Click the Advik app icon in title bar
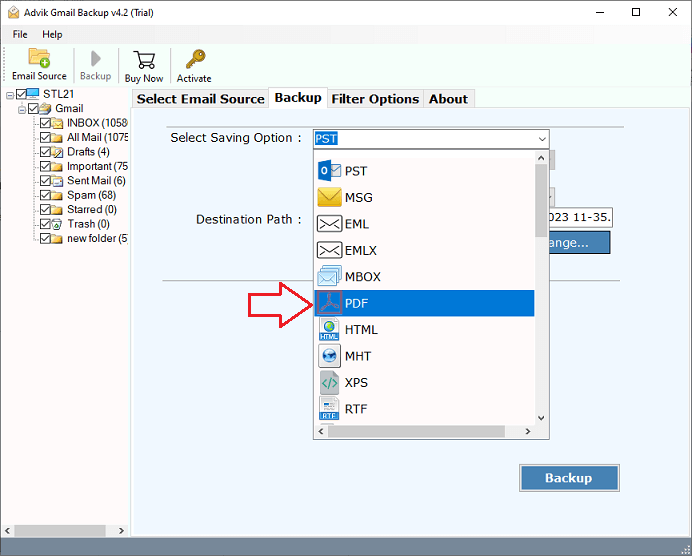This screenshot has height=556, width=692. (14, 12)
